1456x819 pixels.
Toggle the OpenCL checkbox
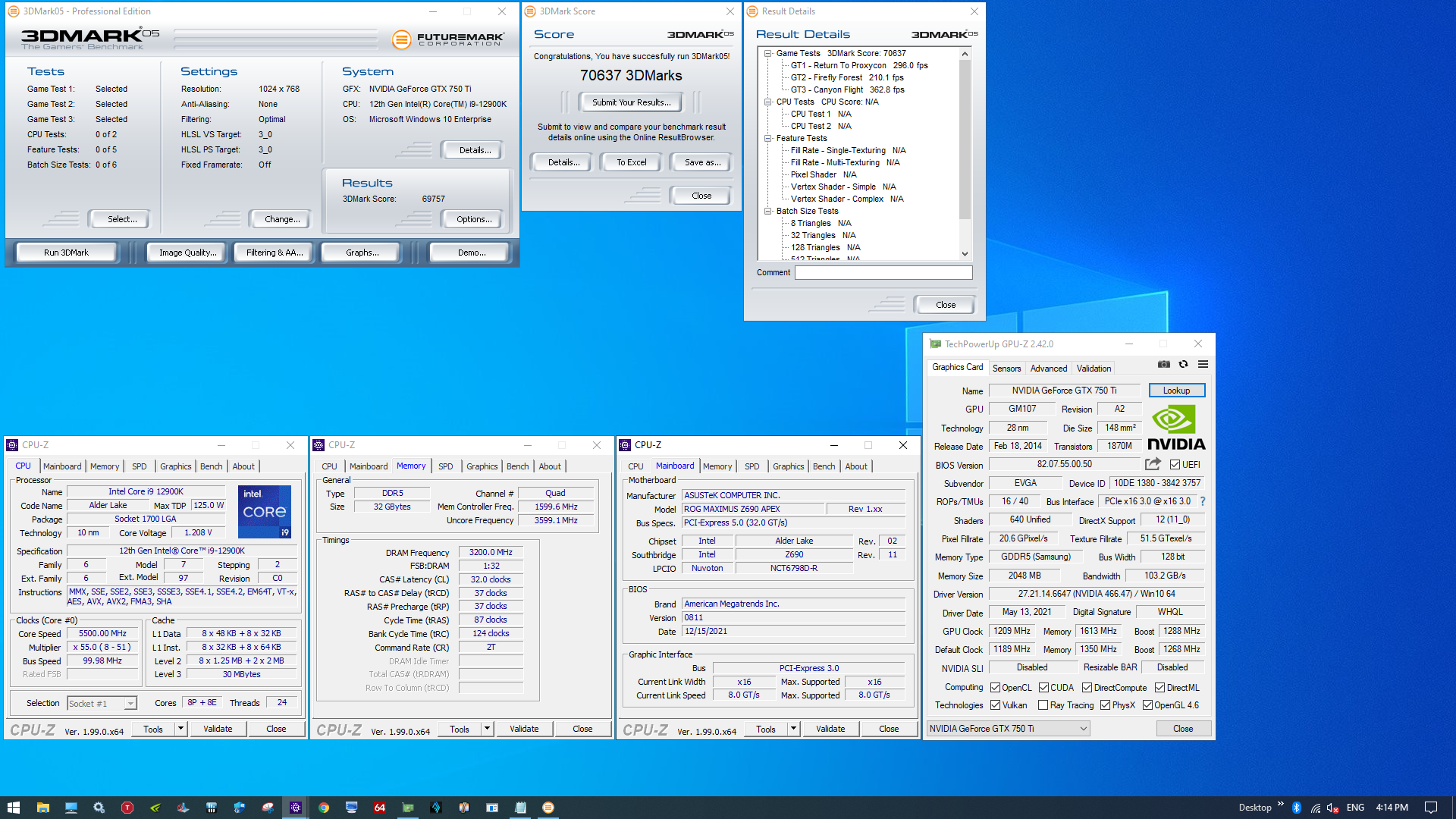tap(995, 688)
